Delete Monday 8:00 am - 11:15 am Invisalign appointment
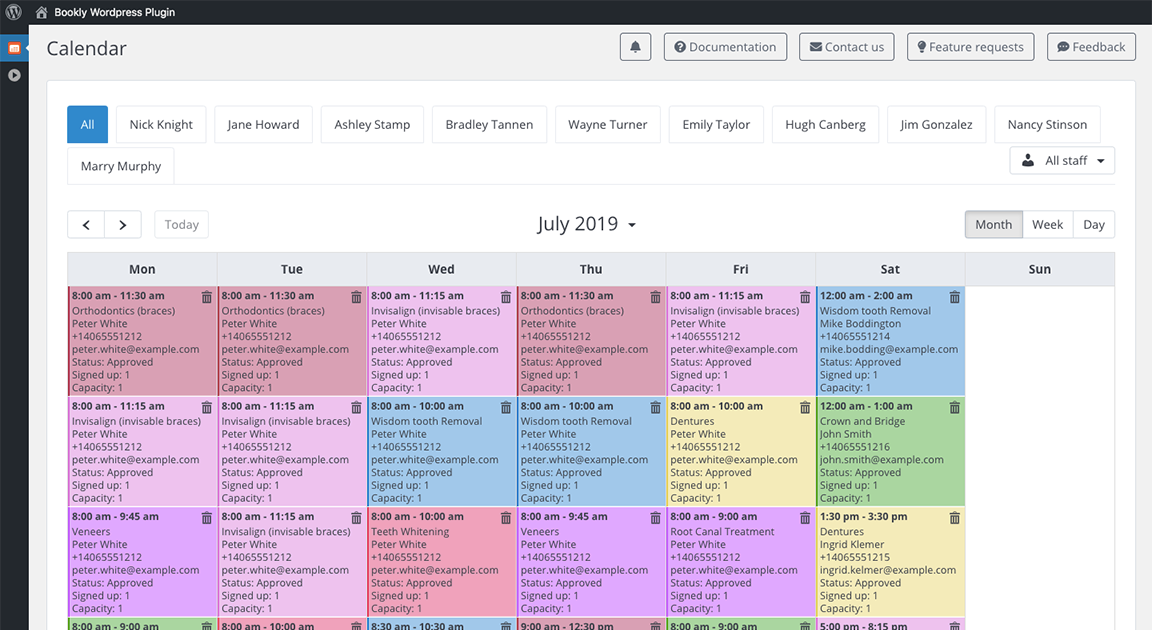 206,407
